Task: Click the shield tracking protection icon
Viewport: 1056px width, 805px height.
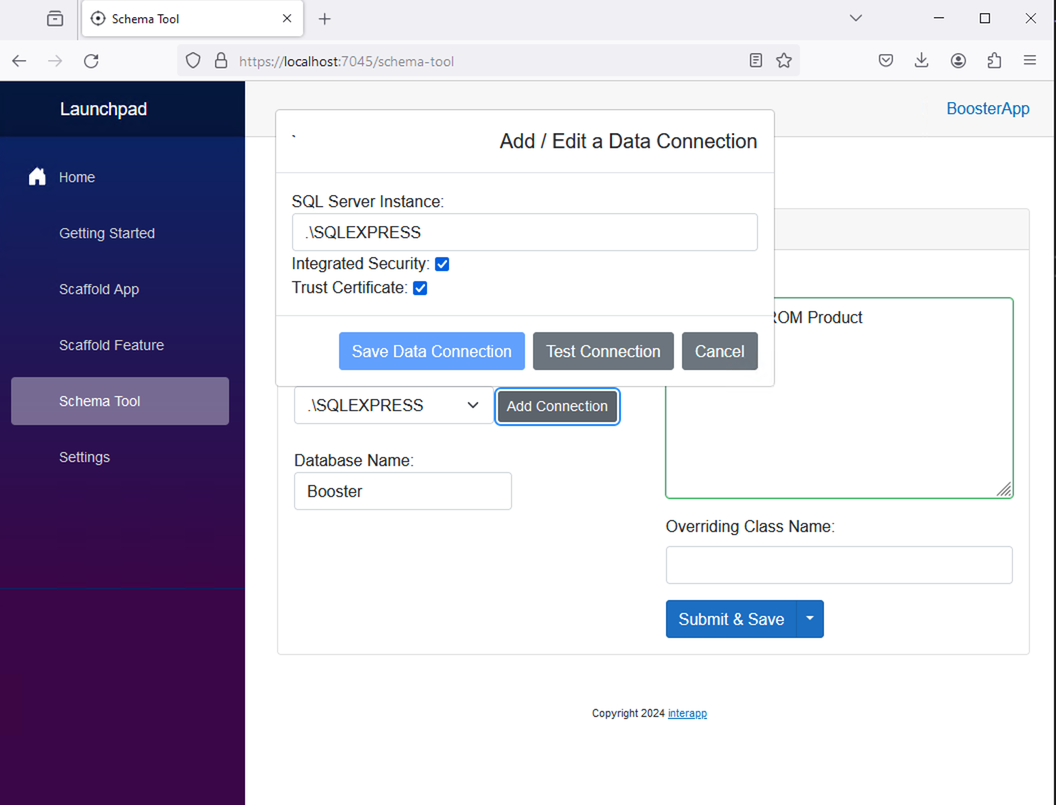Action: pos(193,61)
